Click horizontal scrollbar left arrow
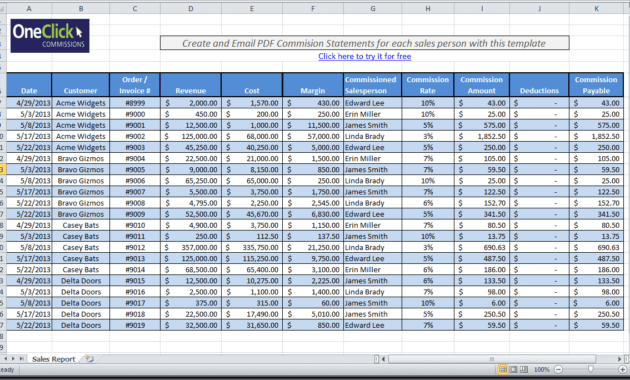 tap(384, 359)
